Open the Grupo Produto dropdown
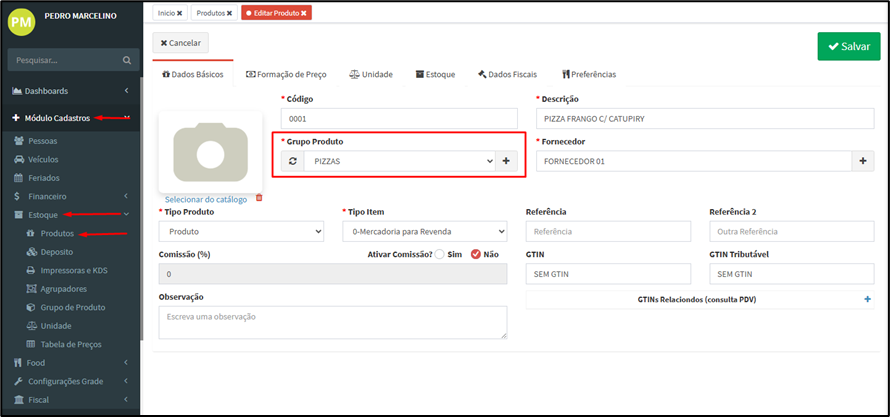Viewport: 890px width, 417px height. click(x=398, y=161)
